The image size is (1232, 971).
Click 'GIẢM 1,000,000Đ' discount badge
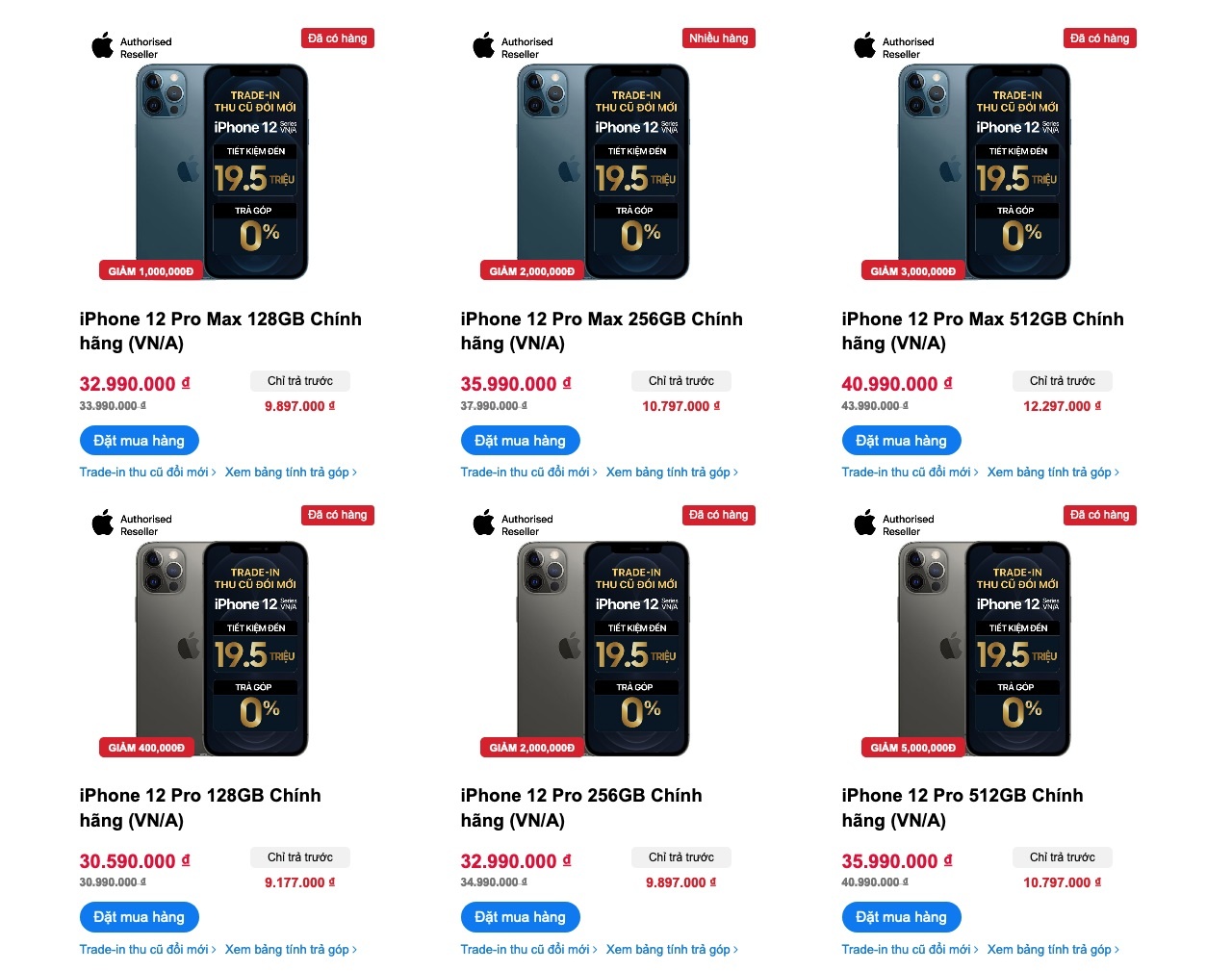(x=150, y=271)
